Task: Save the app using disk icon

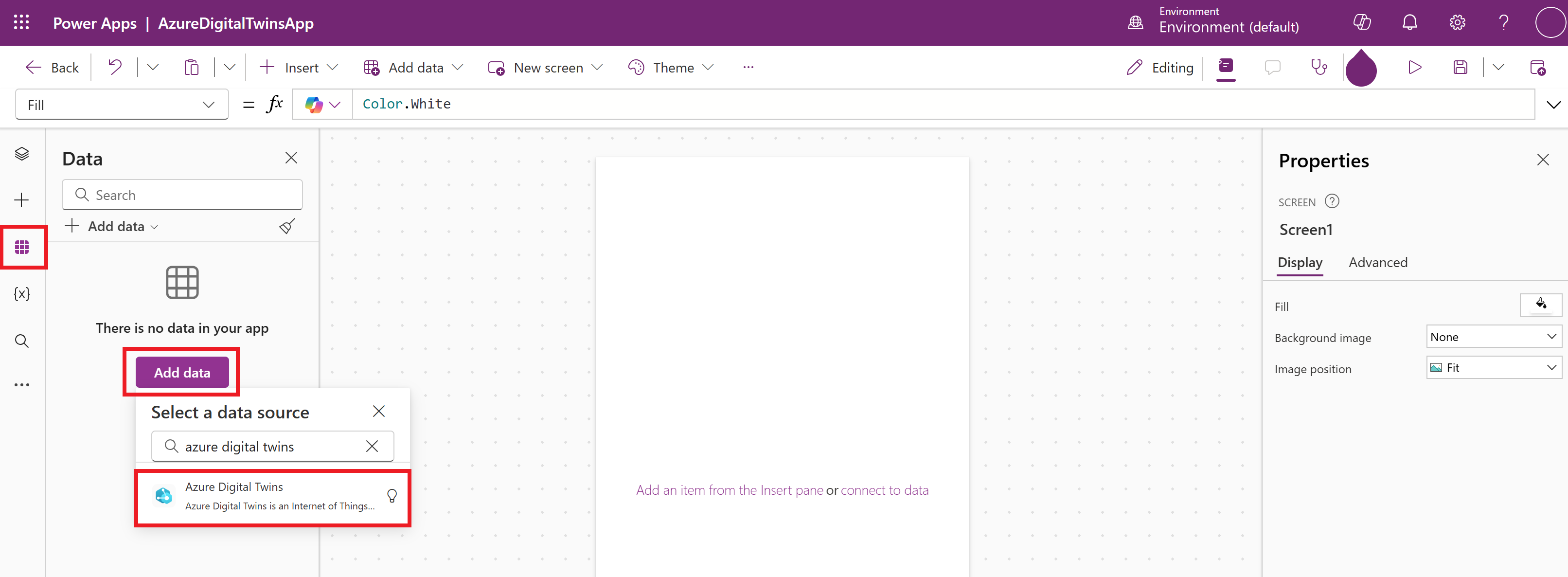Action: tap(1460, 68)
